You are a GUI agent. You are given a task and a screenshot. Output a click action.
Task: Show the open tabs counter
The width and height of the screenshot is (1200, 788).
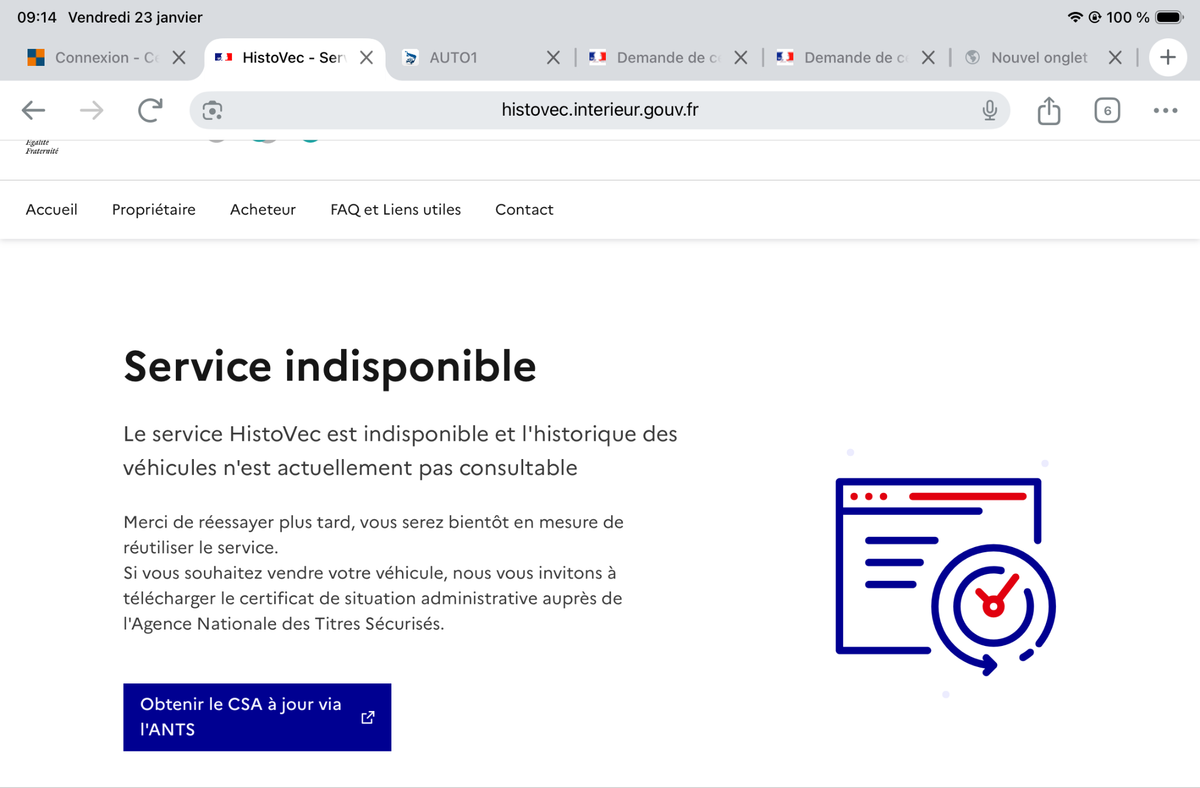point(1106,110)
